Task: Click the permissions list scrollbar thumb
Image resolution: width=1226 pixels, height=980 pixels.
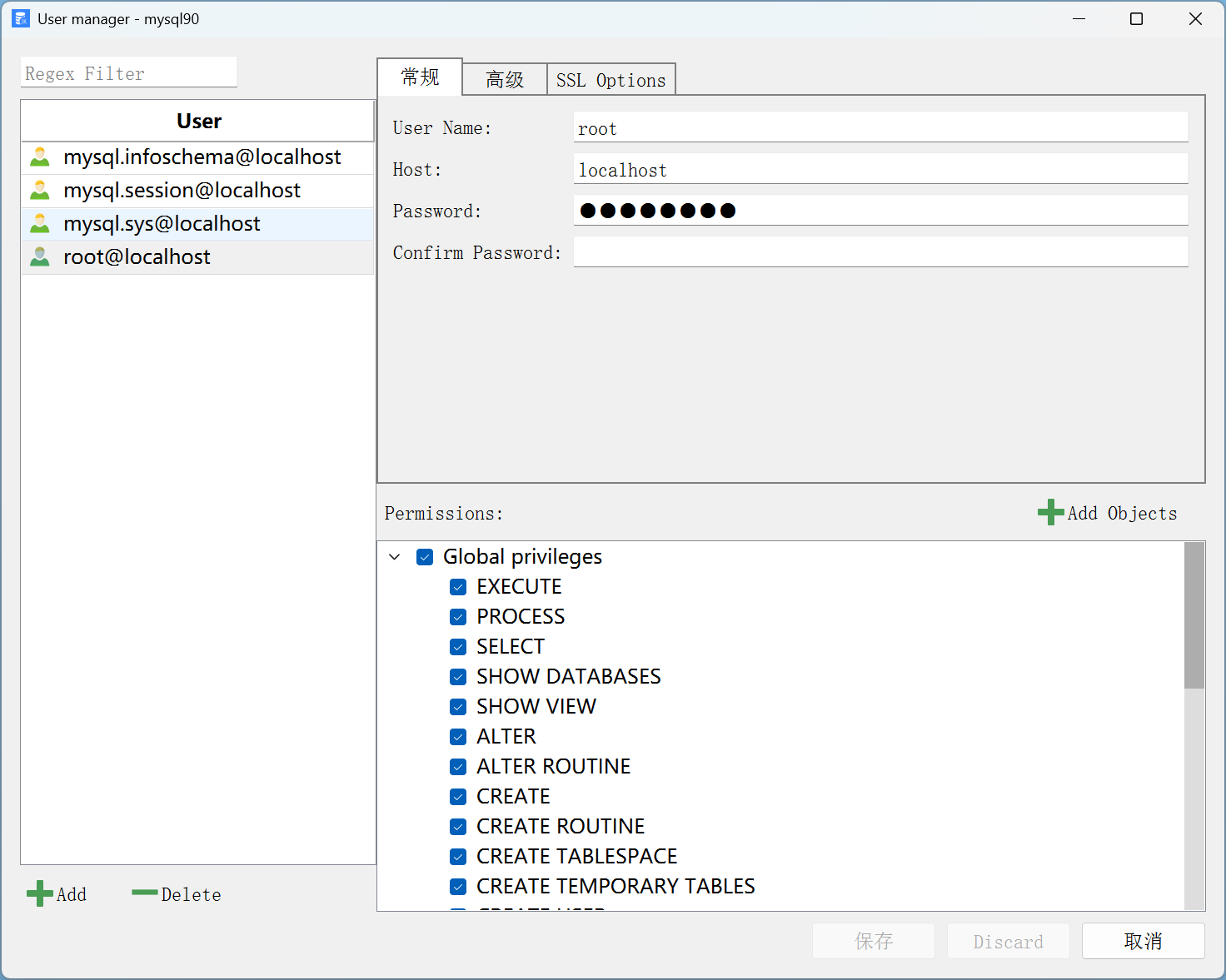Action: pos(1194,615)
